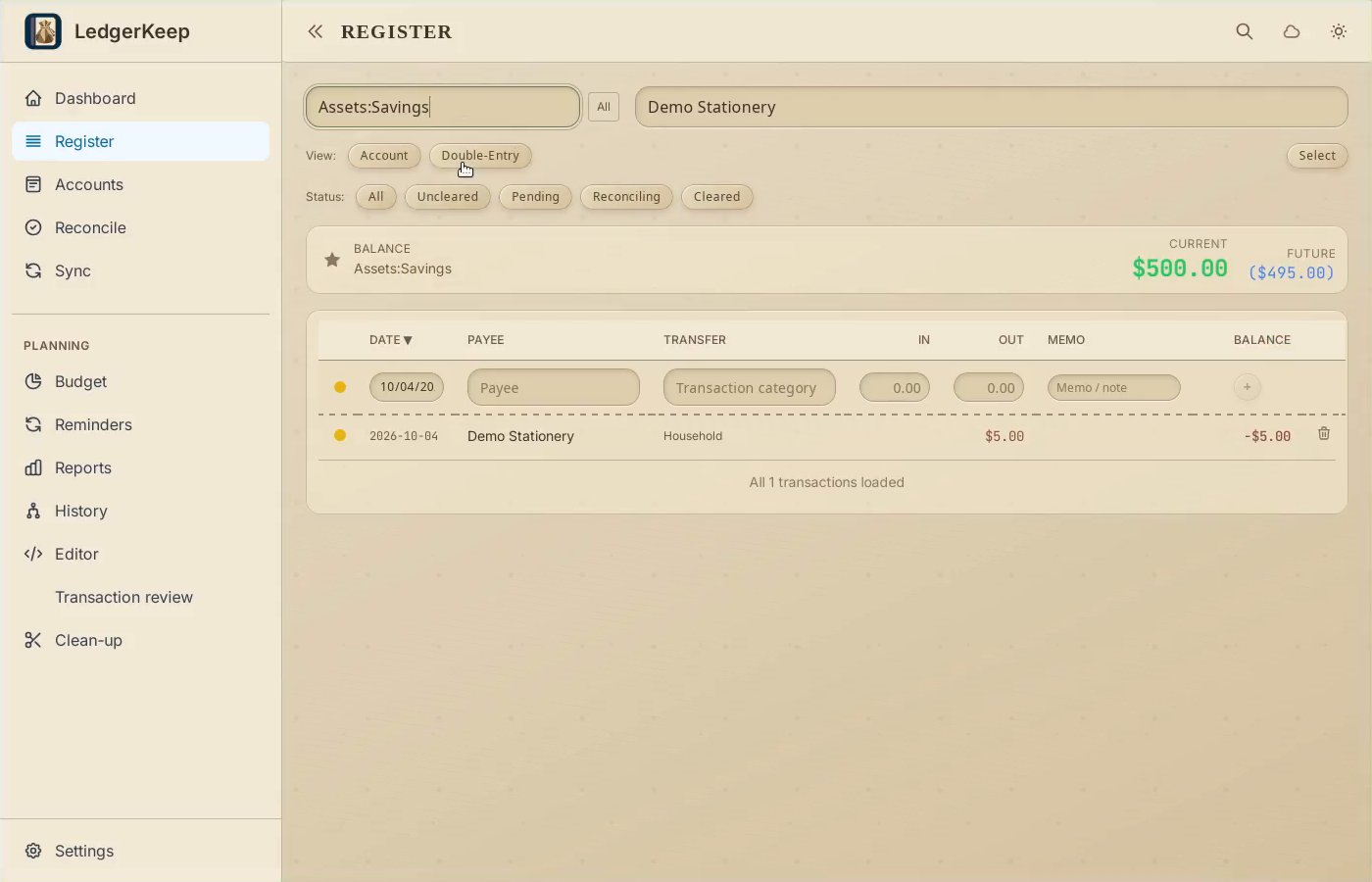Filter status by All
Screen dimensions: 1372x882
coord(375,197)
